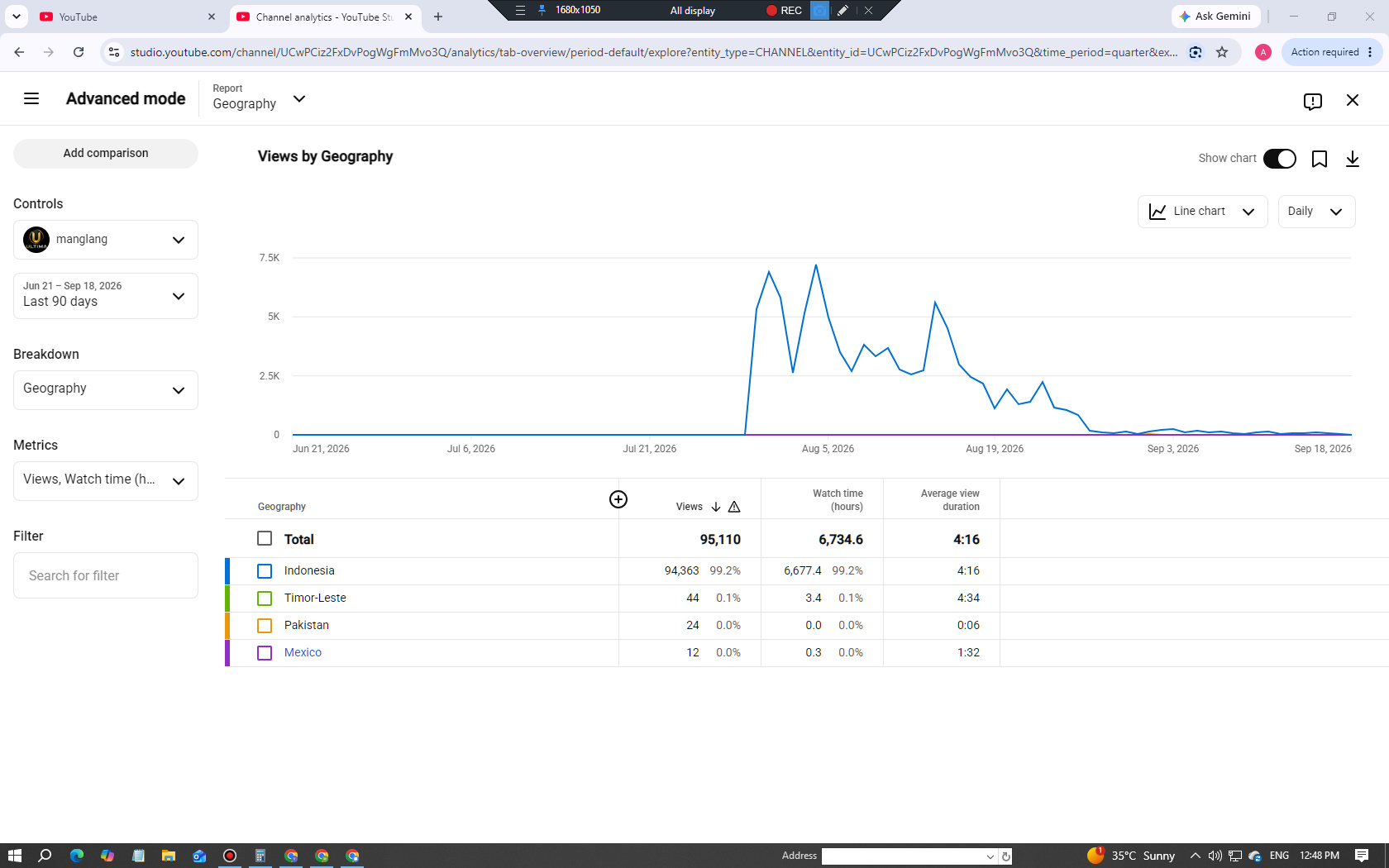Add a metric with the plus icon
Image resolution: width=1389 pixels, height=868 pixels.
tap(618, 499)
